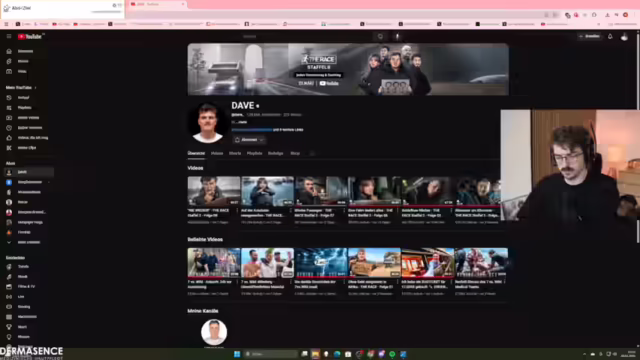Viewport: 640px width, 360px height.
Task: Activate voice search microphone
Action: pyautogui.click(x=397, y=36)
